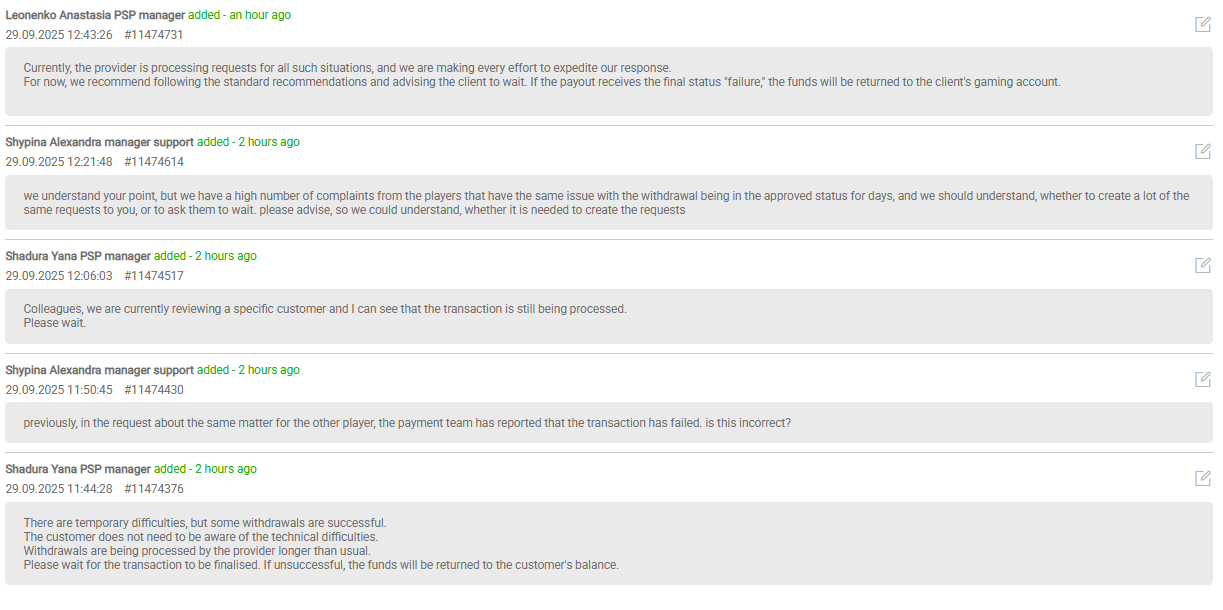Select Shadura Yana name on 11:44:28 comment

78,470
